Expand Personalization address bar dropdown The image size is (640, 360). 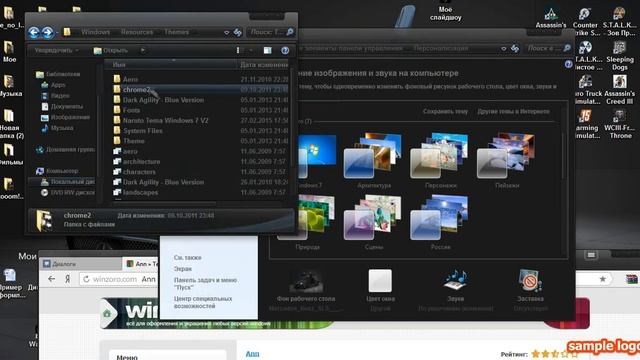504,48
